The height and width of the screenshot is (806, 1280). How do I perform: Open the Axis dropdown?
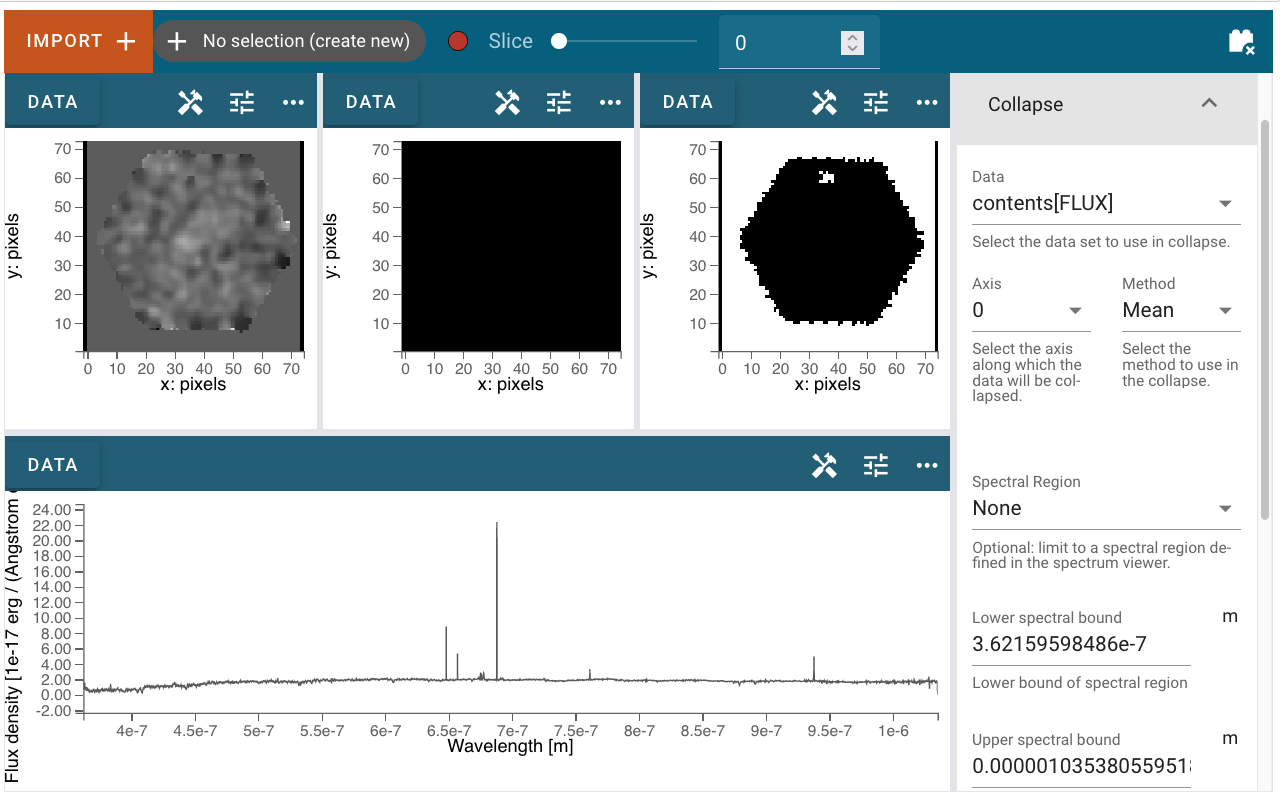1031,311
